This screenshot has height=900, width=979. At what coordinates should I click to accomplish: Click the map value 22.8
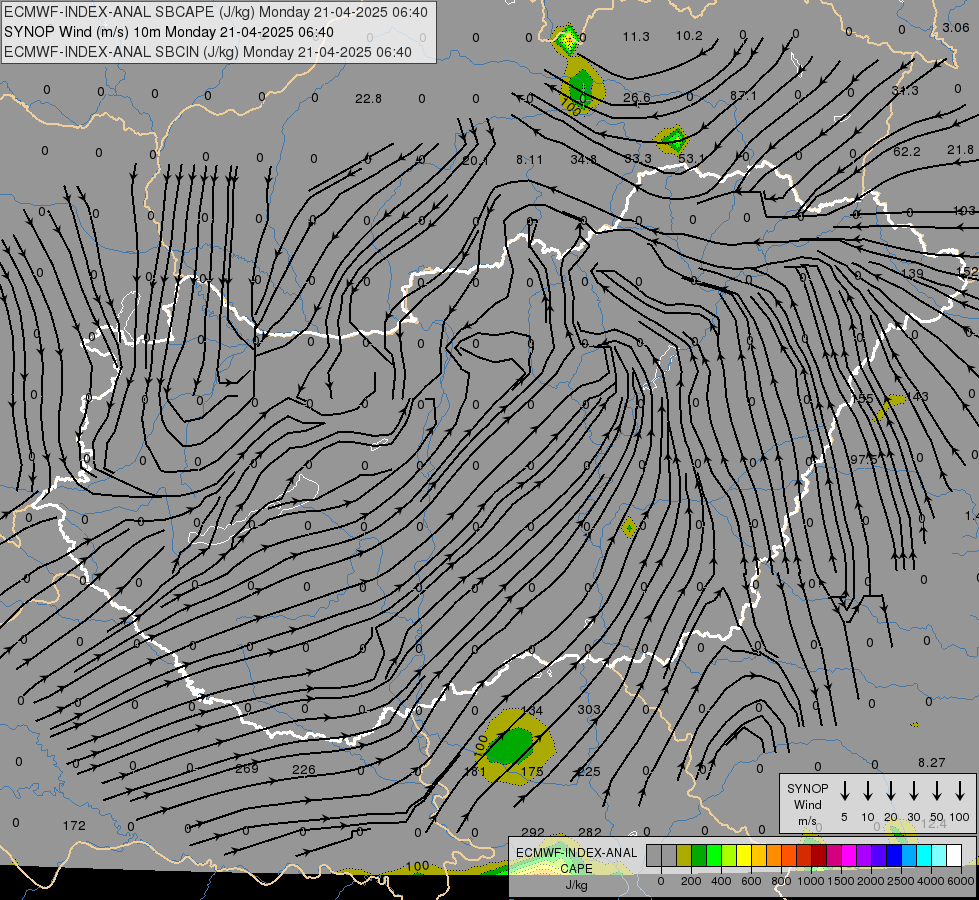click(368, 99)
